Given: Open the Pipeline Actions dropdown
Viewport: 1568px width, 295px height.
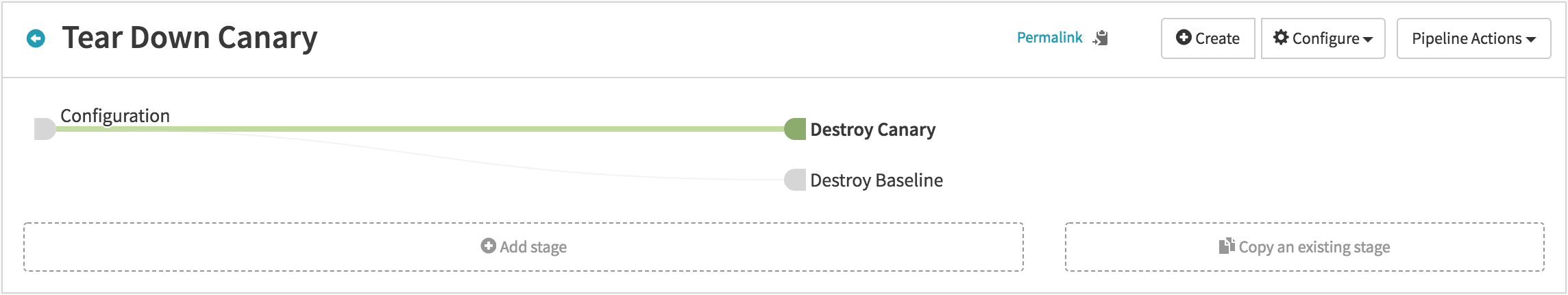Looking at the screenshot, I should 1473,38.
